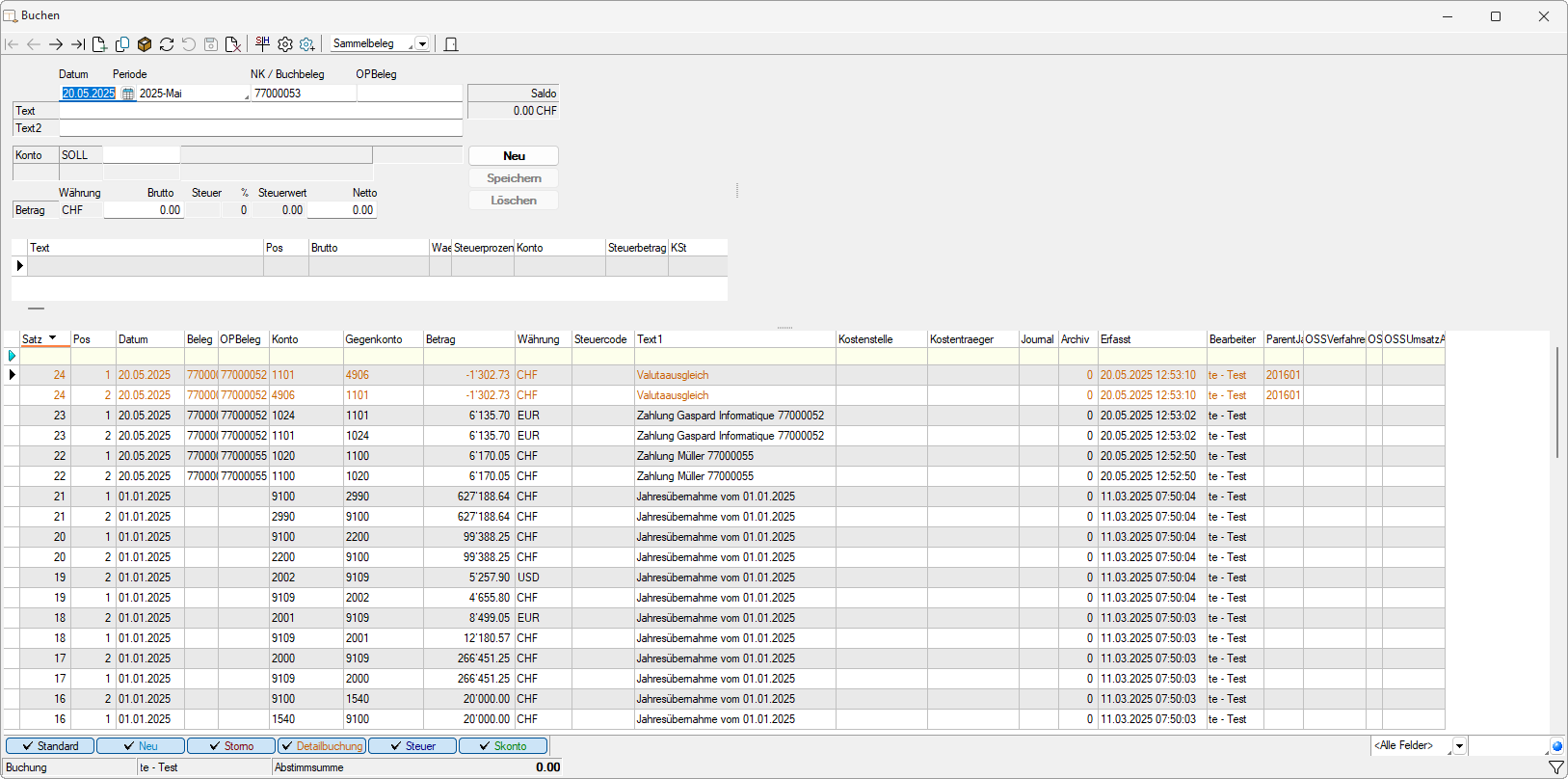1568x779 pixels.
Task: Toggle the Standard filter check
Action: tap(49, 746)
